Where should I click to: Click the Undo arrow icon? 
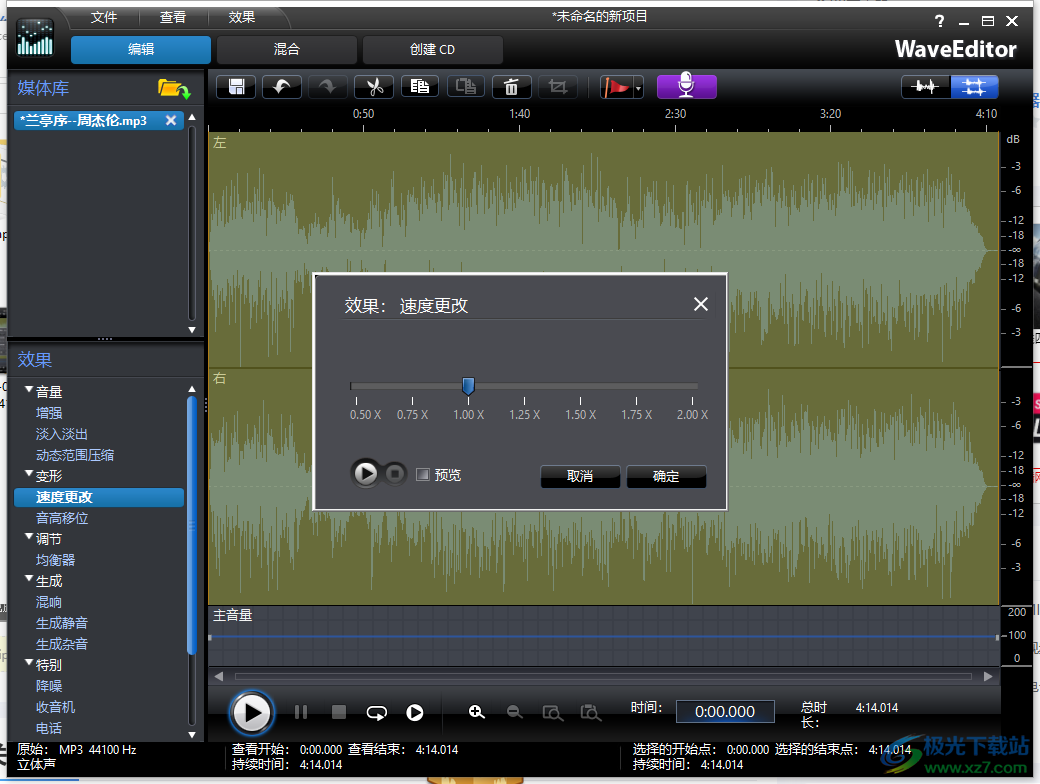pyautogui.click(x=281, y=87)
